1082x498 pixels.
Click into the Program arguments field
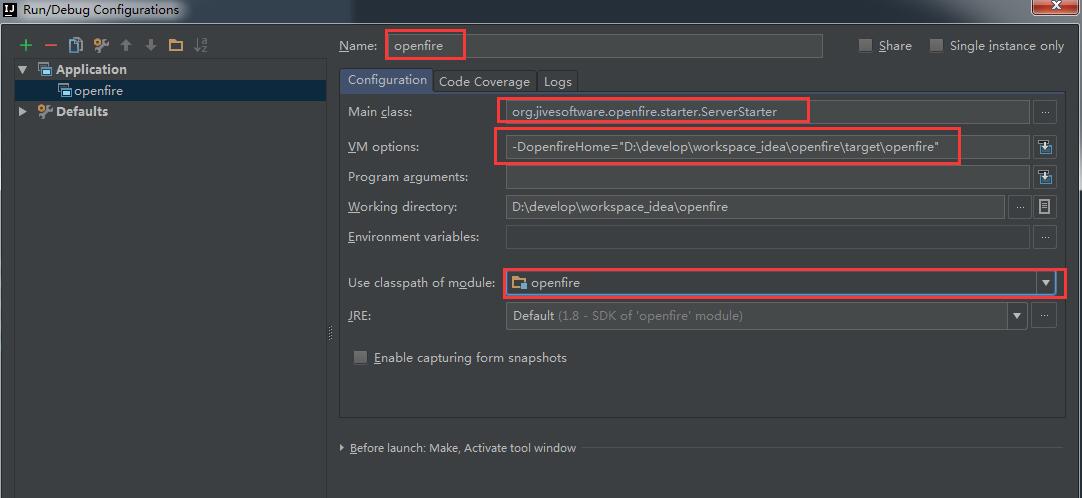tap(768, 177)
